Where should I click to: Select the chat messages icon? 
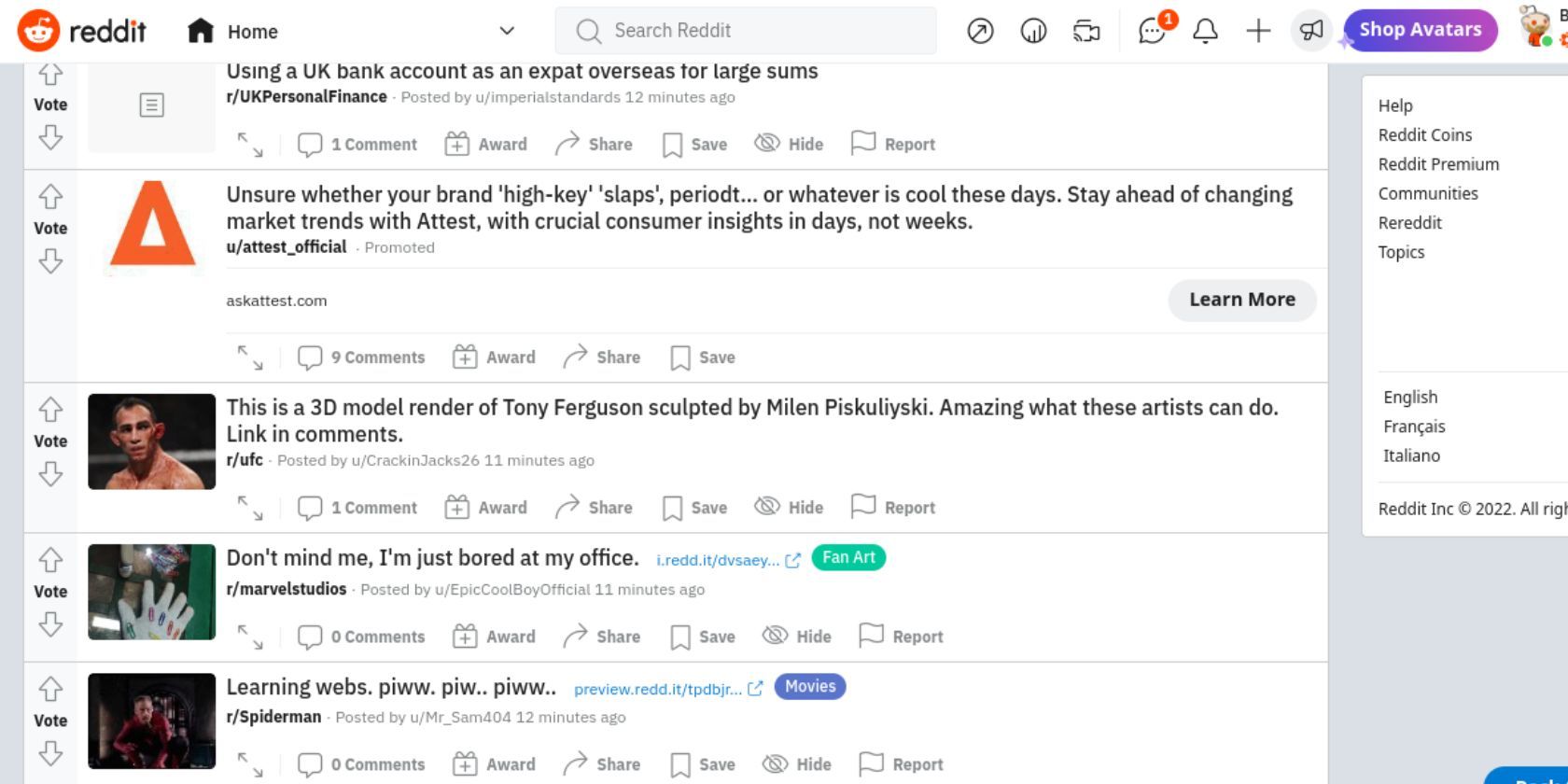[1154, 31]
